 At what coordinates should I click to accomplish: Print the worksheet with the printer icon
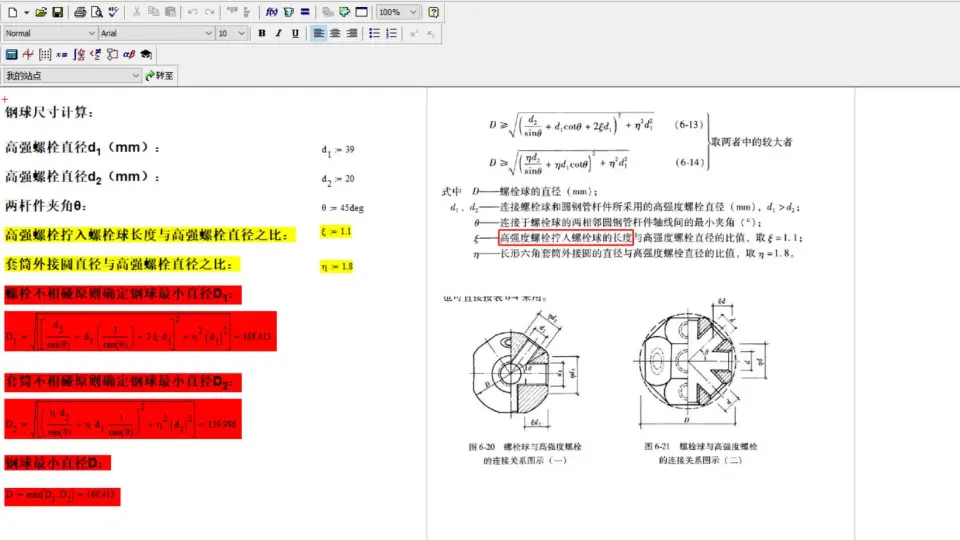pos(80,12)
